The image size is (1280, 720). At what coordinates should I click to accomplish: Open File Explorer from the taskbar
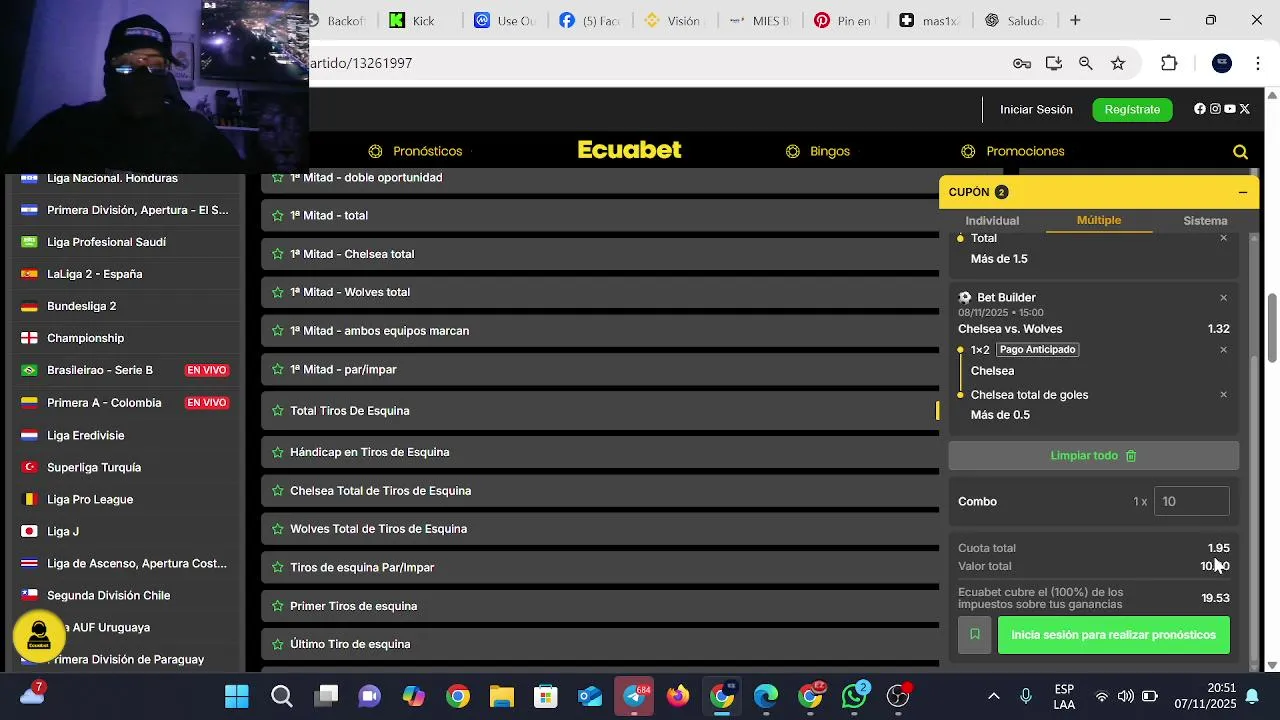pyautogui.click(x=501, y=696)
